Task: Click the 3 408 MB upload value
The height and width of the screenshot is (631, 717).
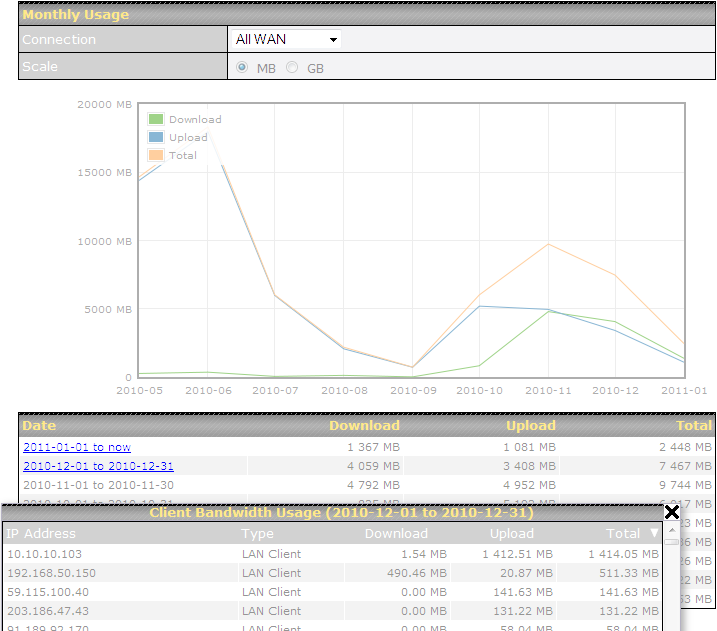Action: [530, 466]
